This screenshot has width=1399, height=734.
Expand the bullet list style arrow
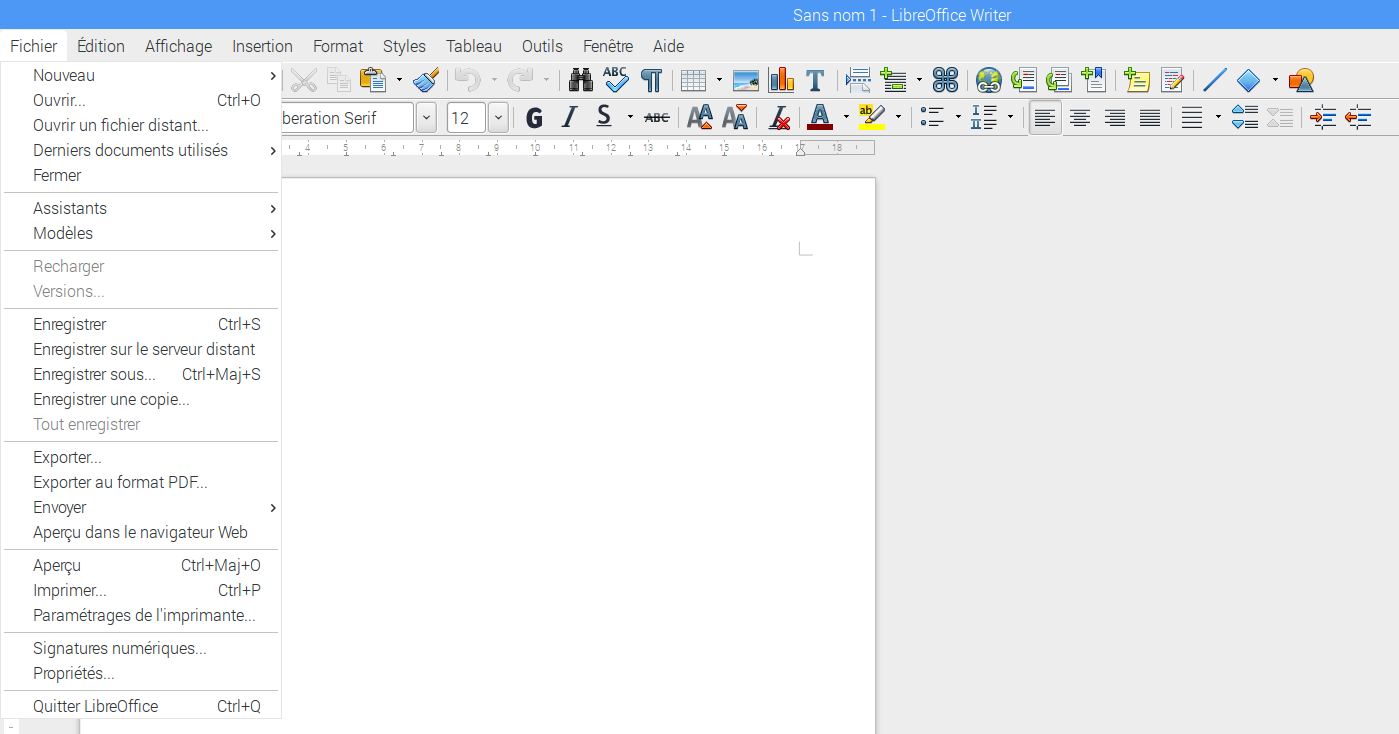click(x=958, y=118)
